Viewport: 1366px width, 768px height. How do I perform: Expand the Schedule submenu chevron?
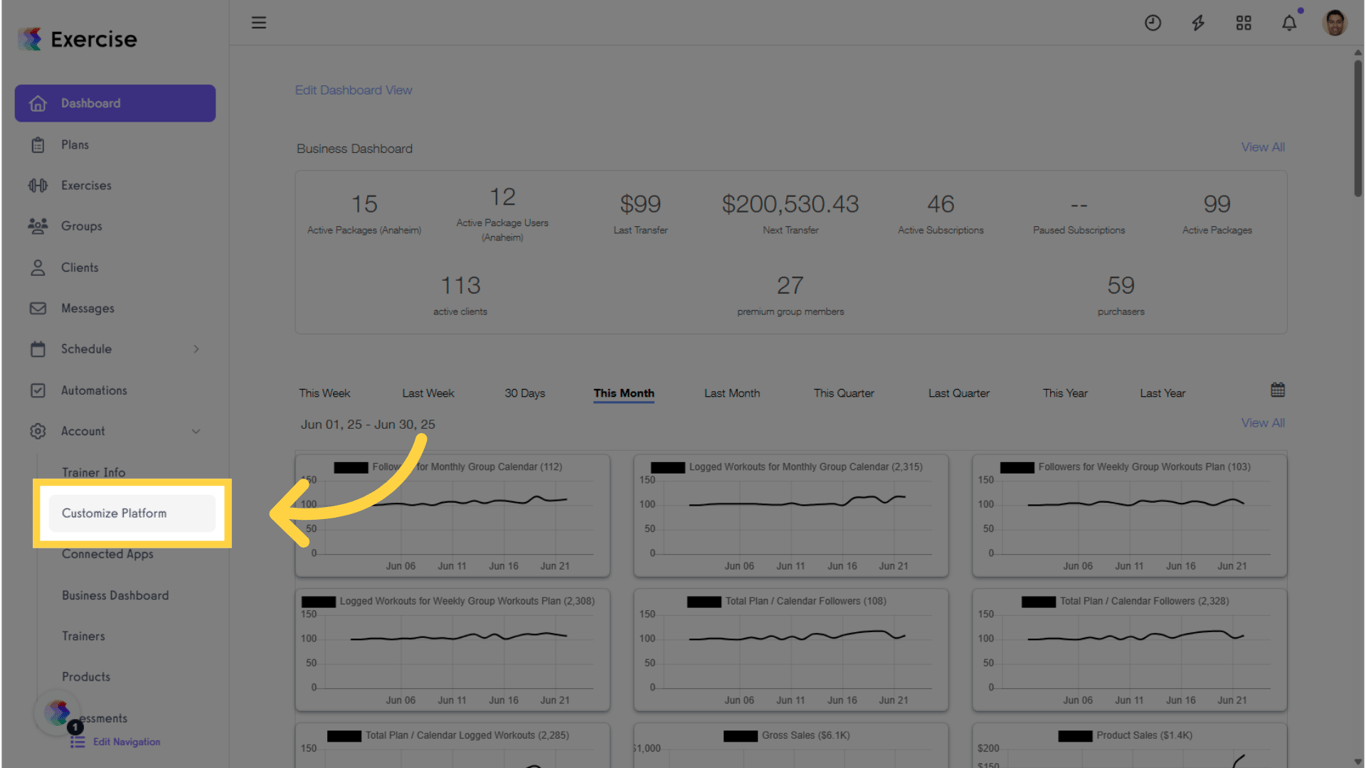tap(197, 349)
